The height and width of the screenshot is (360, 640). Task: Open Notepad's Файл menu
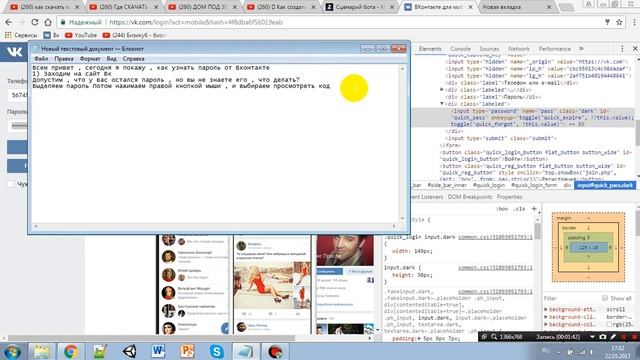41,59
